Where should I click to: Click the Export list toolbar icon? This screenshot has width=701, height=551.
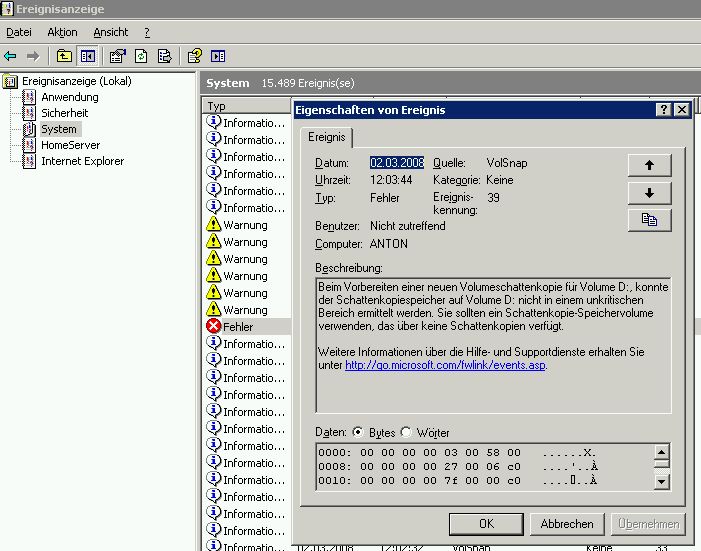pos(165,56)
